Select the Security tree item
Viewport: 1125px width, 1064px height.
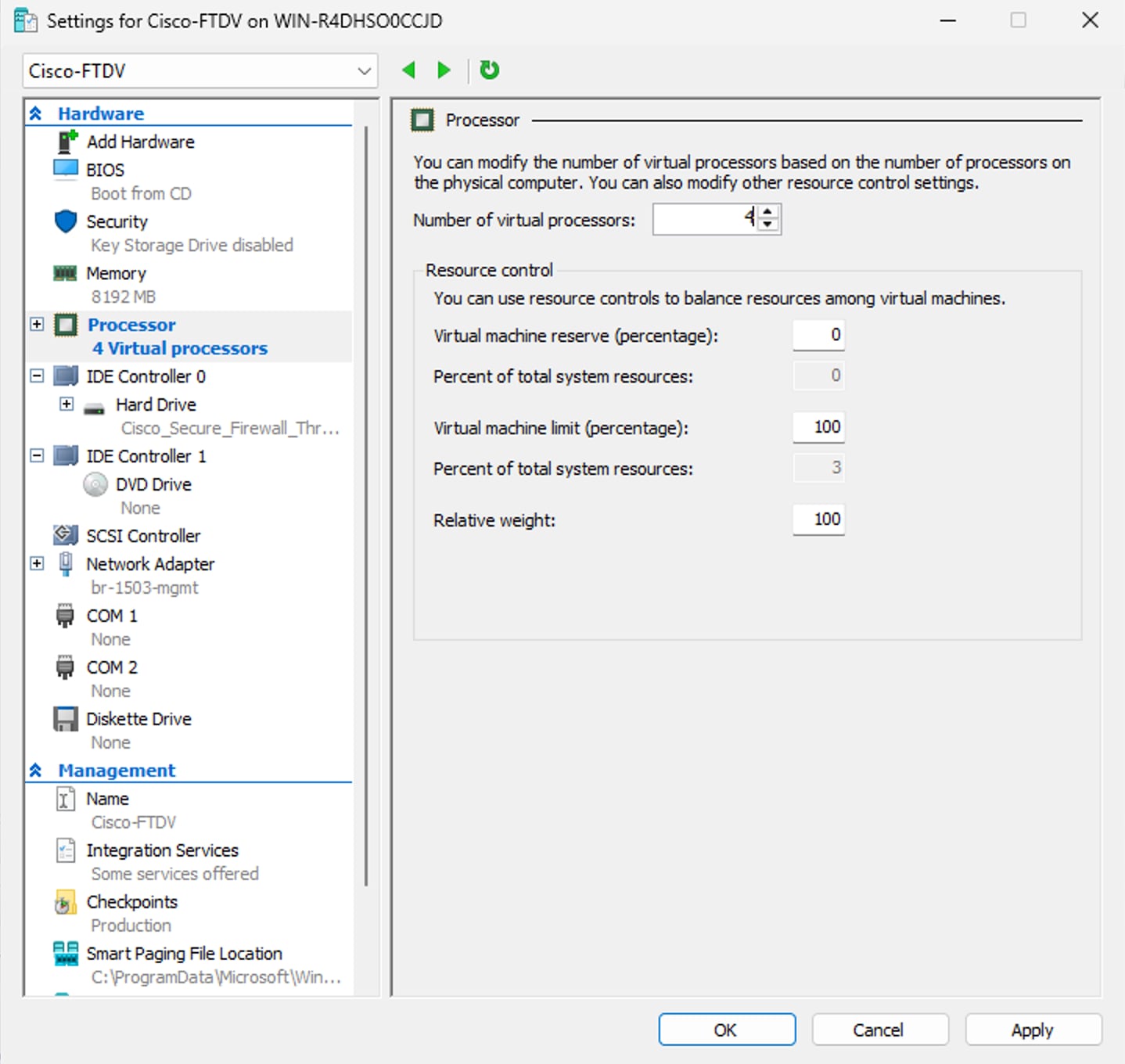click(117, 221)
